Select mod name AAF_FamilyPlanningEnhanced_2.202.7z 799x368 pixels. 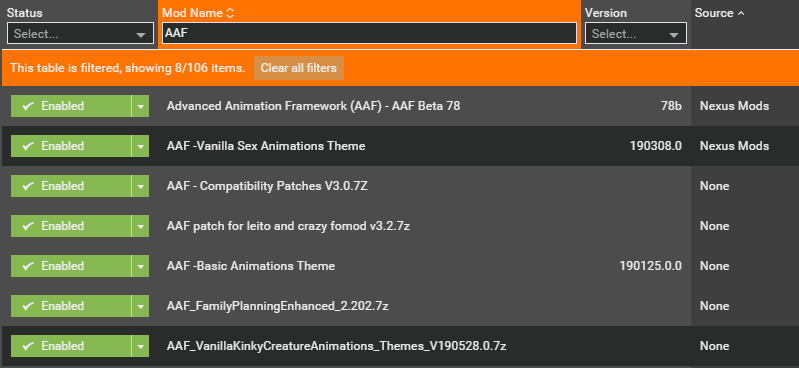click(278, 306)
